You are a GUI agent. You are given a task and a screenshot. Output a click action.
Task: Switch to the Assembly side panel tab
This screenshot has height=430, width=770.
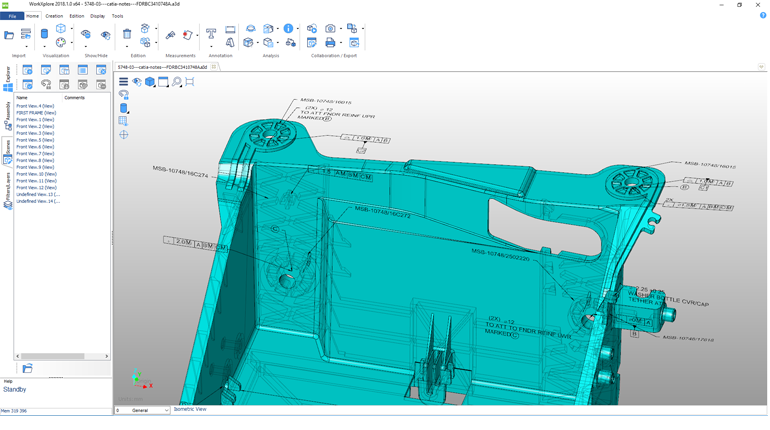coord(8,111)
